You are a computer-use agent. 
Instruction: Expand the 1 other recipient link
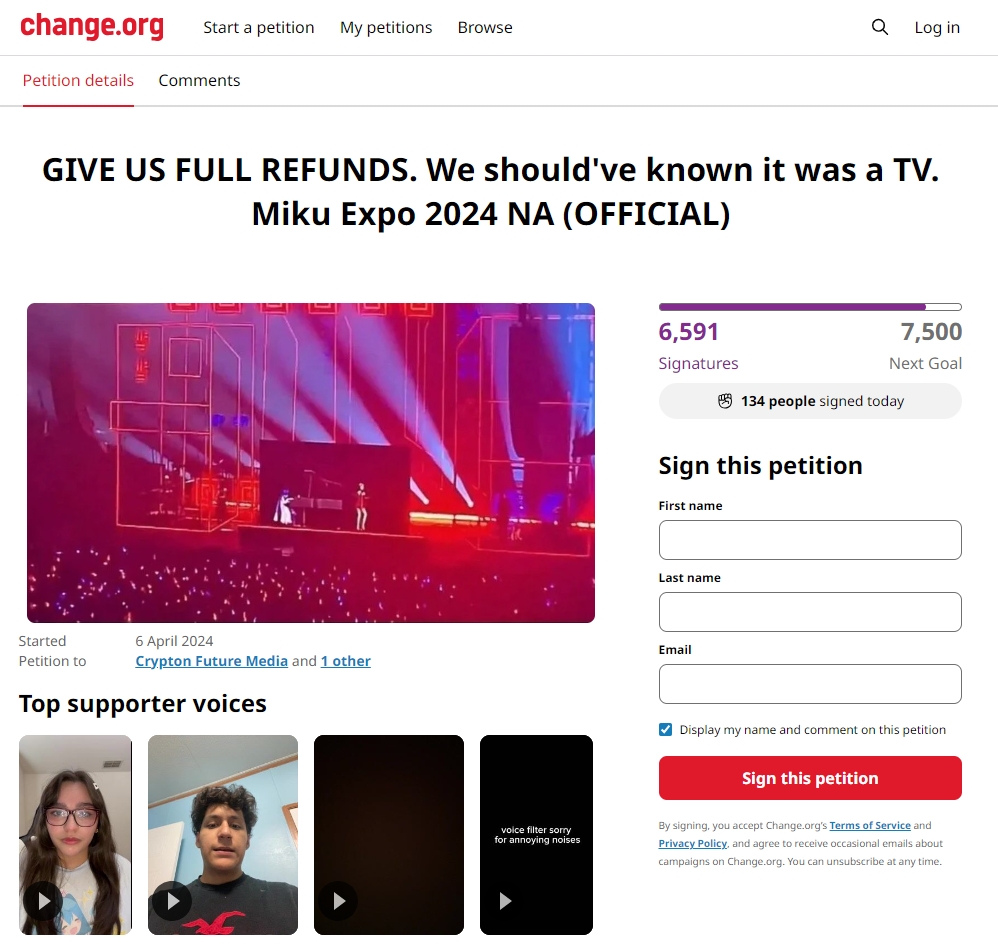pos(346,661)
